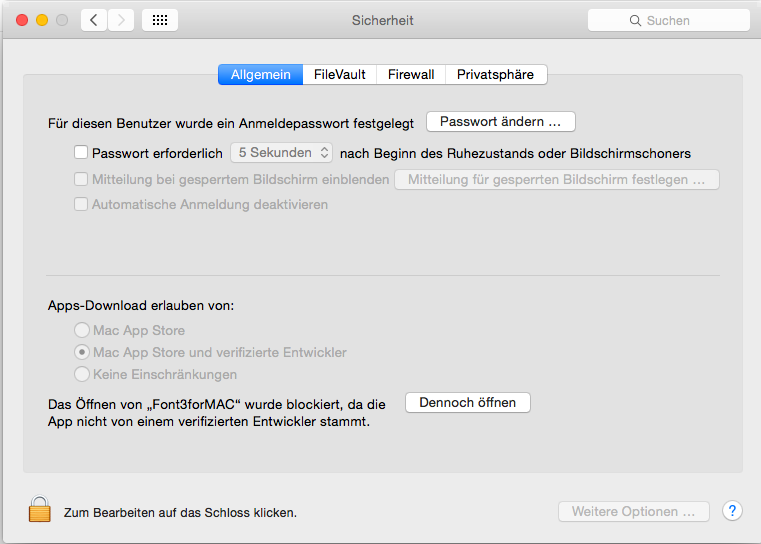Image resolution: width=761 pixels, height=544 pixels.
Task: Click the magnifying glass search icon
Action: point(634,20)
